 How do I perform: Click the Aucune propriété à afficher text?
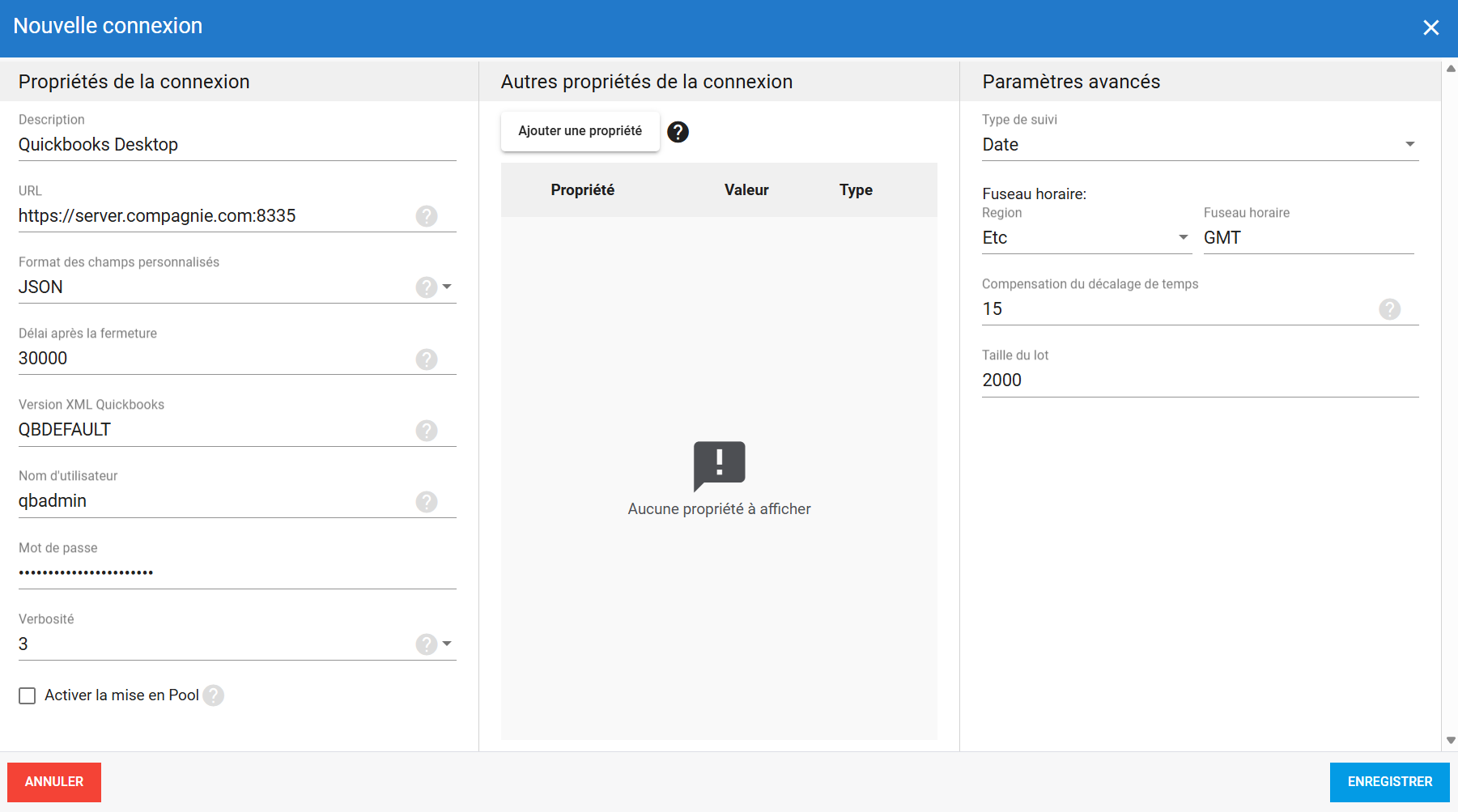click(719, 509)
